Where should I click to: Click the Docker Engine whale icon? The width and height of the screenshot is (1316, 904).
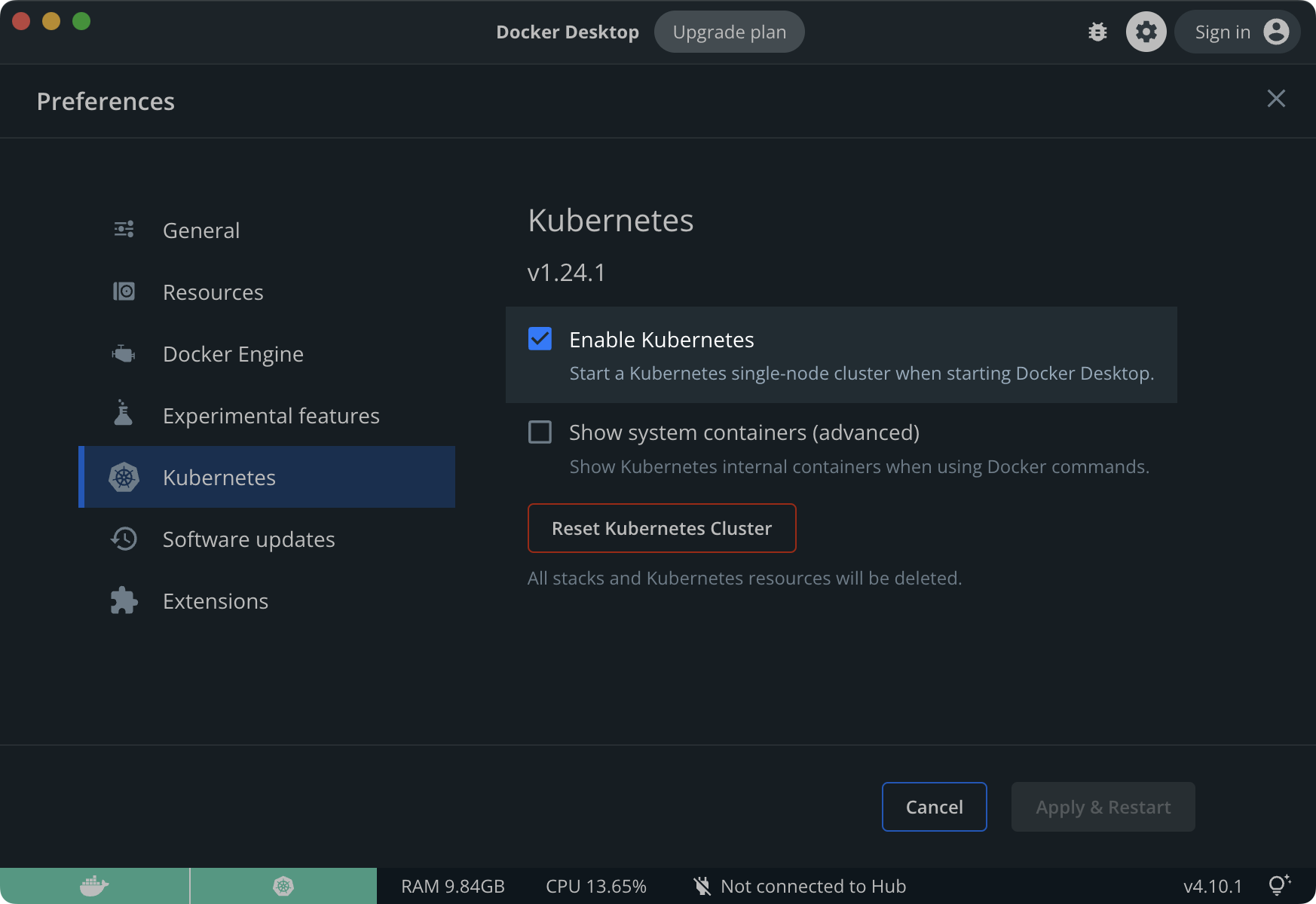pyautogui.click(x=124, y=353)
